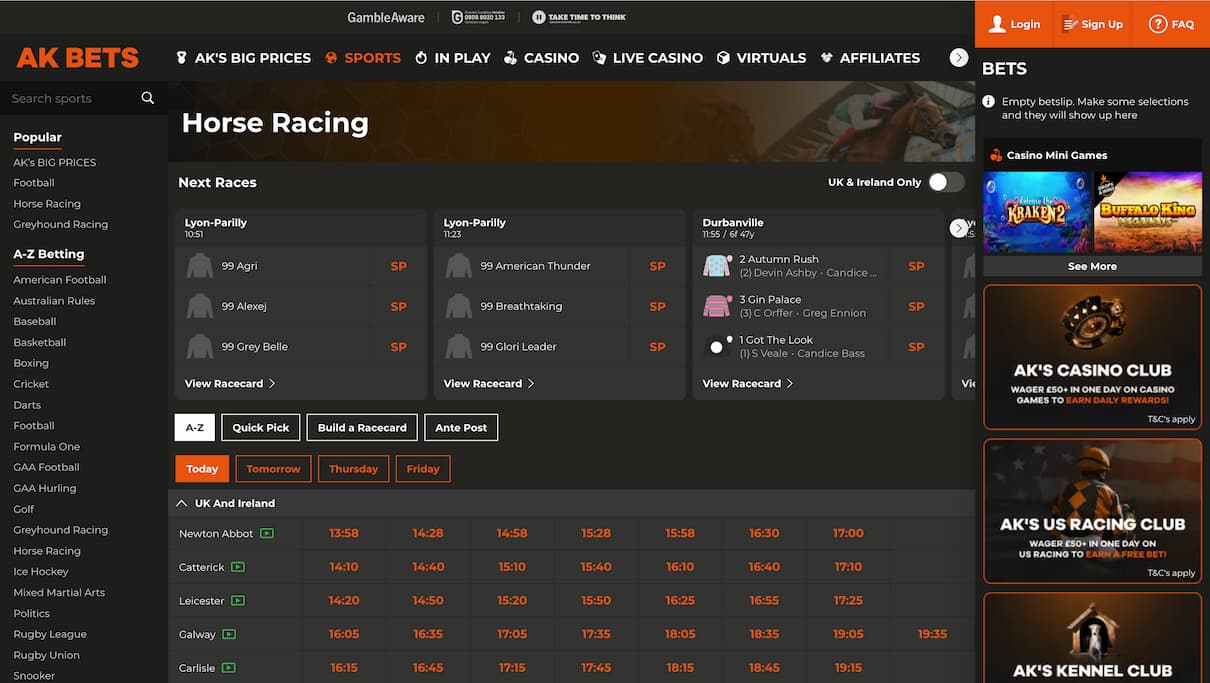The image size is (1210, 683).
Task: Select the A-Z tab
Action: 194,427
